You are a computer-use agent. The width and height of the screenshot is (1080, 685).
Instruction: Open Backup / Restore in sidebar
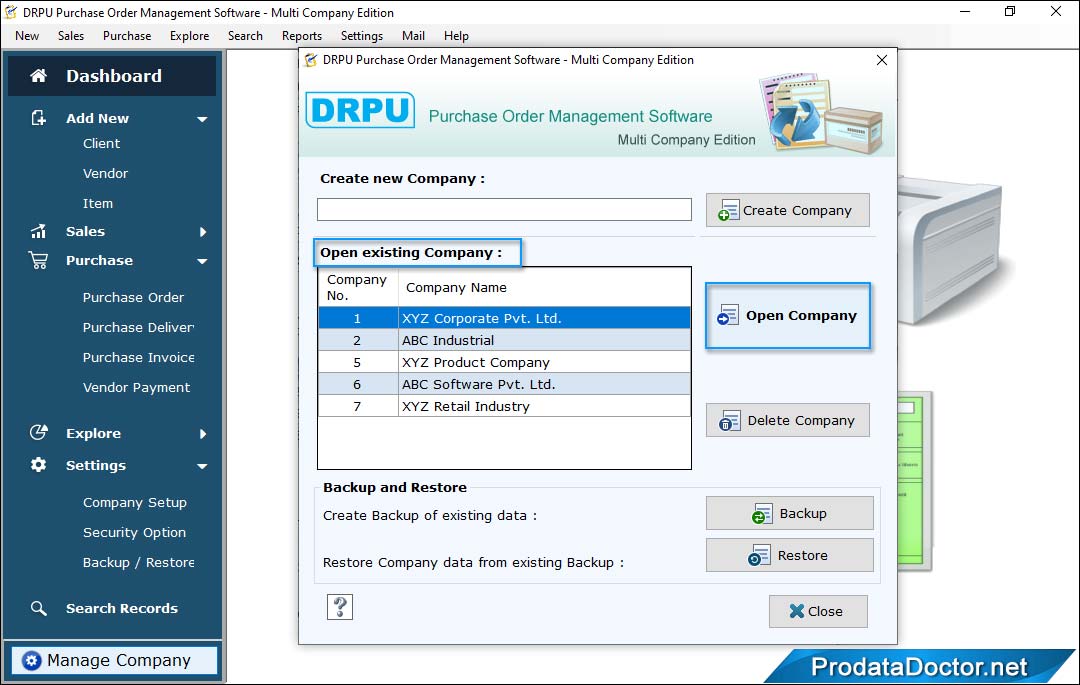click(138, 562)
